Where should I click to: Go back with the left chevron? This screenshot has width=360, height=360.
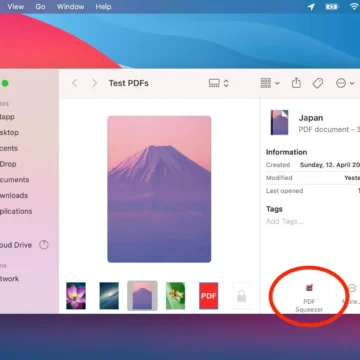[x=75, y=83]
